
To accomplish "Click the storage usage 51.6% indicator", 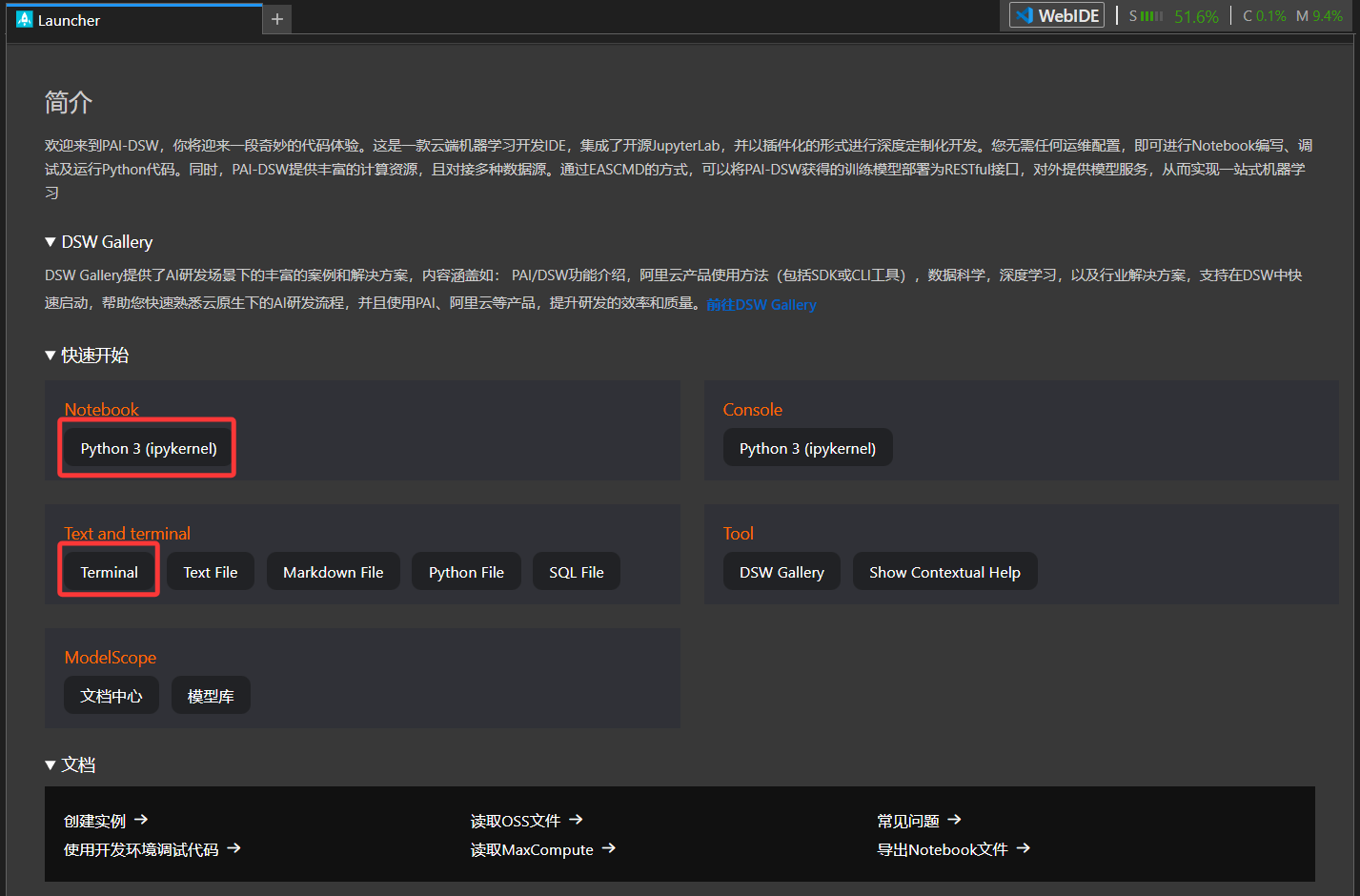I will coord(1173,16).
